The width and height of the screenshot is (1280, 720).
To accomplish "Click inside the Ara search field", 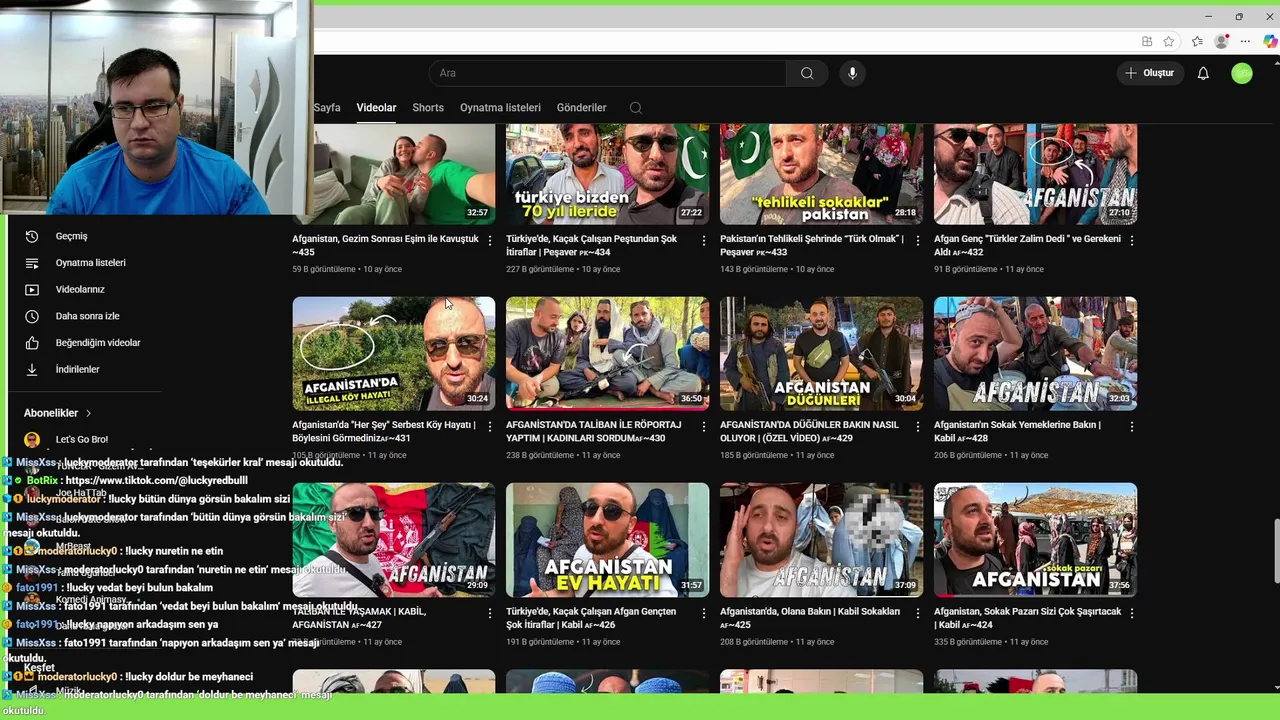I will [607, 73].
